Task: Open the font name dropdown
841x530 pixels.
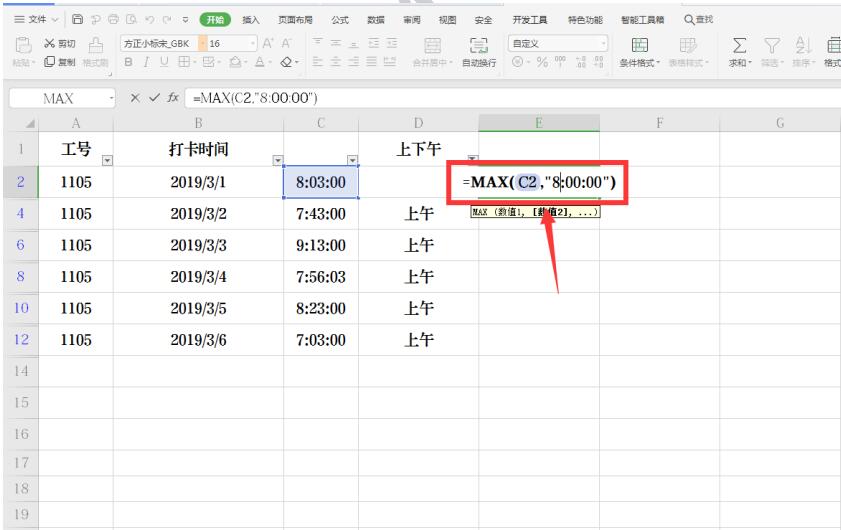Action: pyautogui.click(x=202, y=43)
